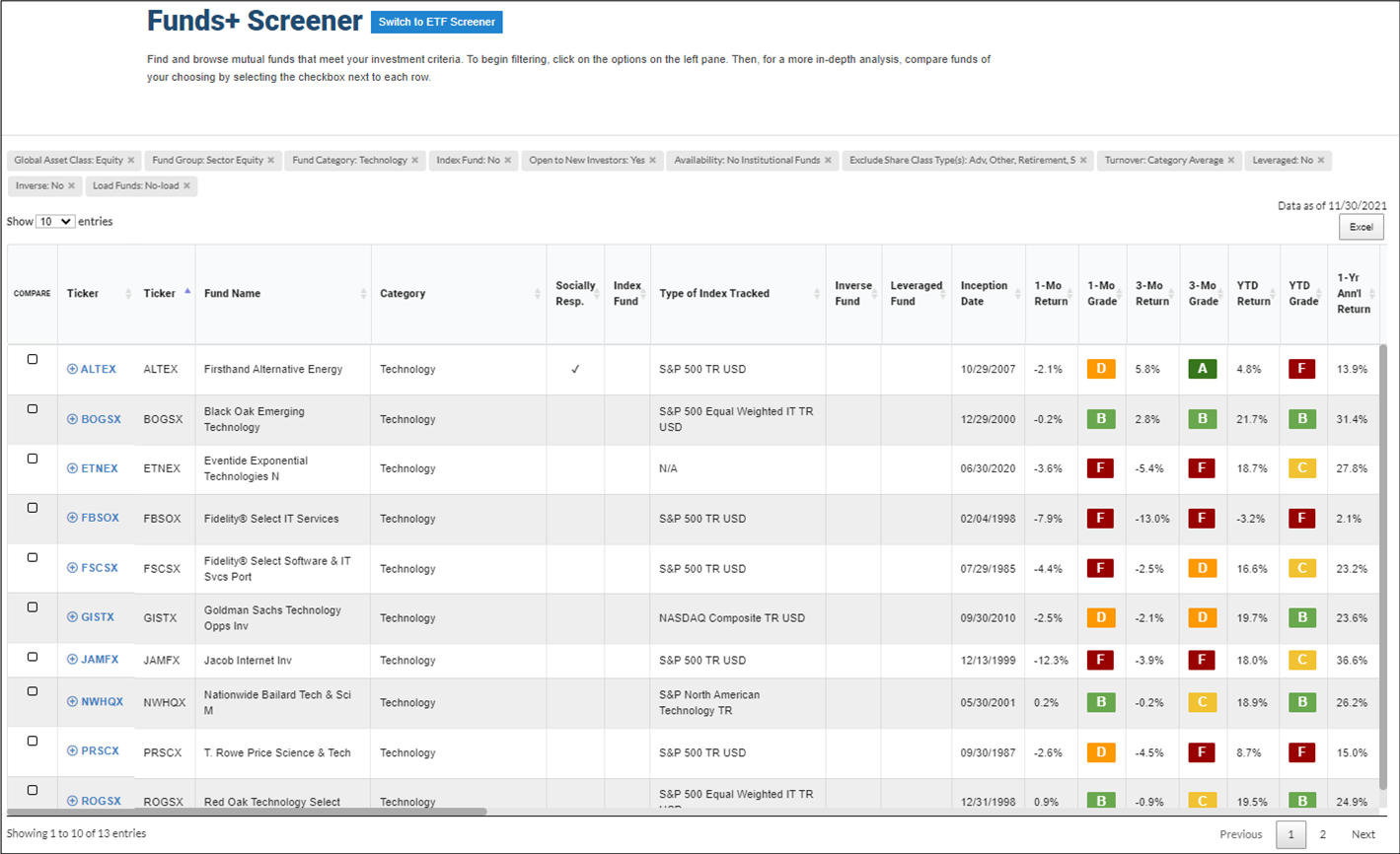The width and height of the screenshot is (1400, 854).
Task: Remove the Index Fund: No filter
Action: point(508,161)
